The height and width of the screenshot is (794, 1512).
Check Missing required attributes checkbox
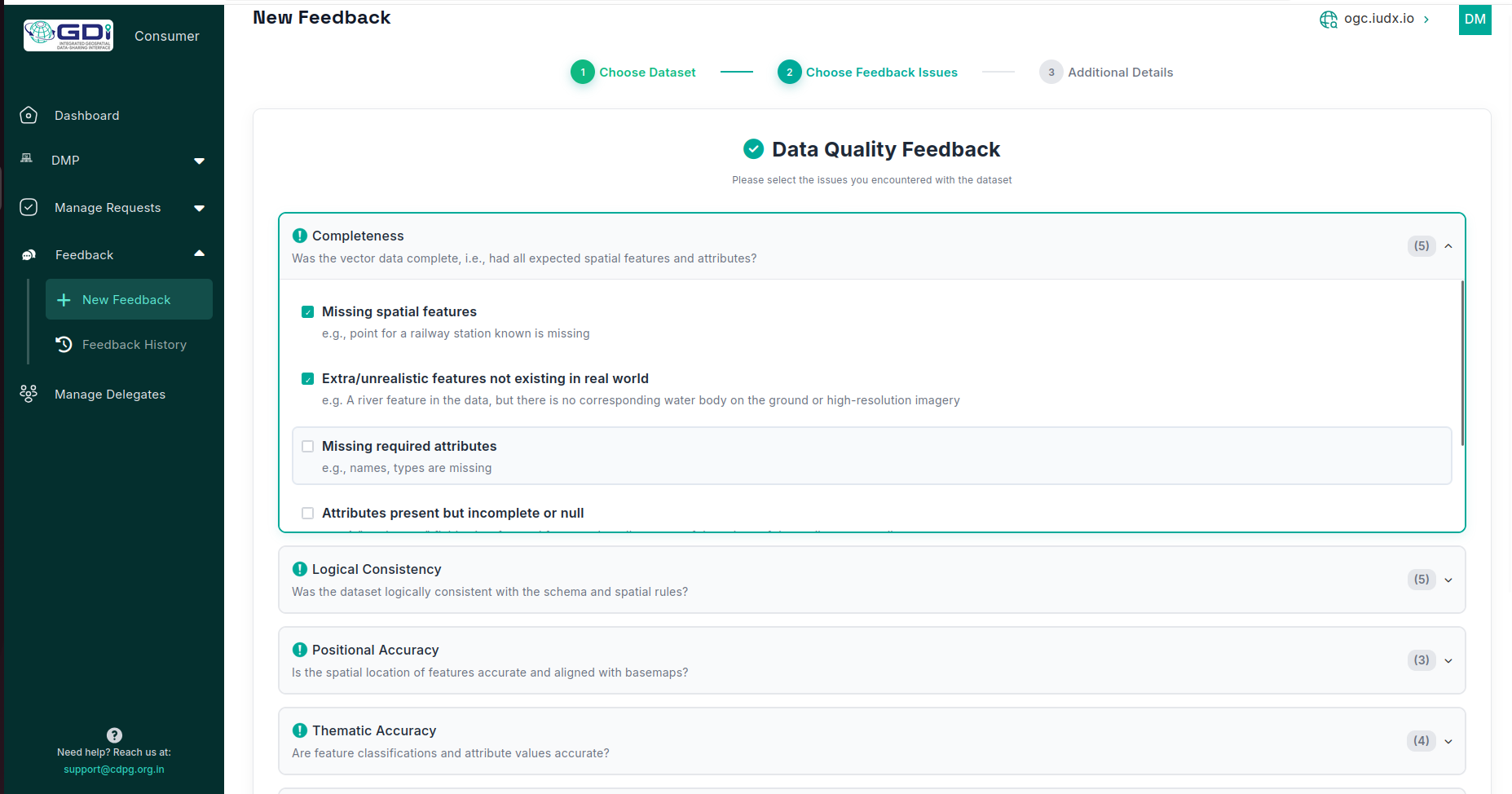click(308, 447)
